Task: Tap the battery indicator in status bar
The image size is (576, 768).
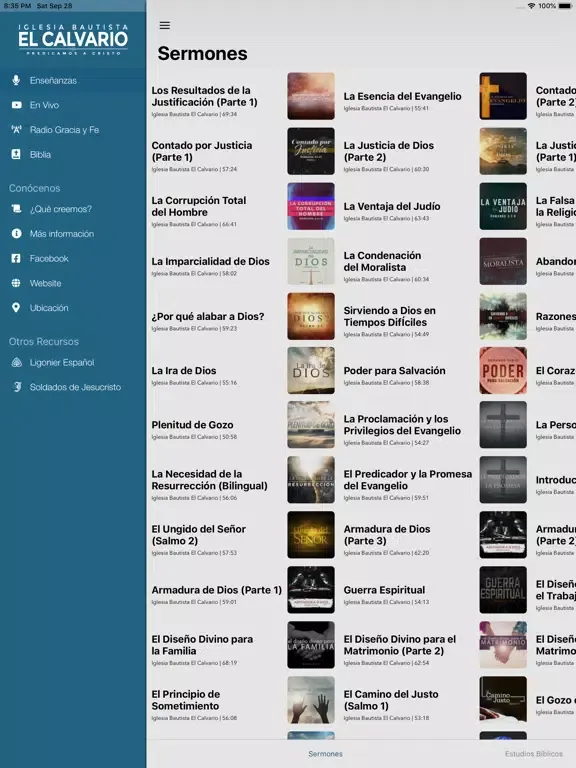Action: [565, 6]
